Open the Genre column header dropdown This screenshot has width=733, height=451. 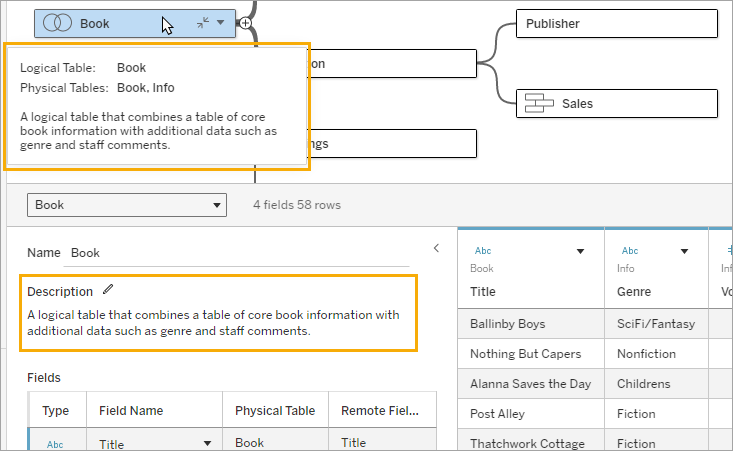[x=684, y=252]
